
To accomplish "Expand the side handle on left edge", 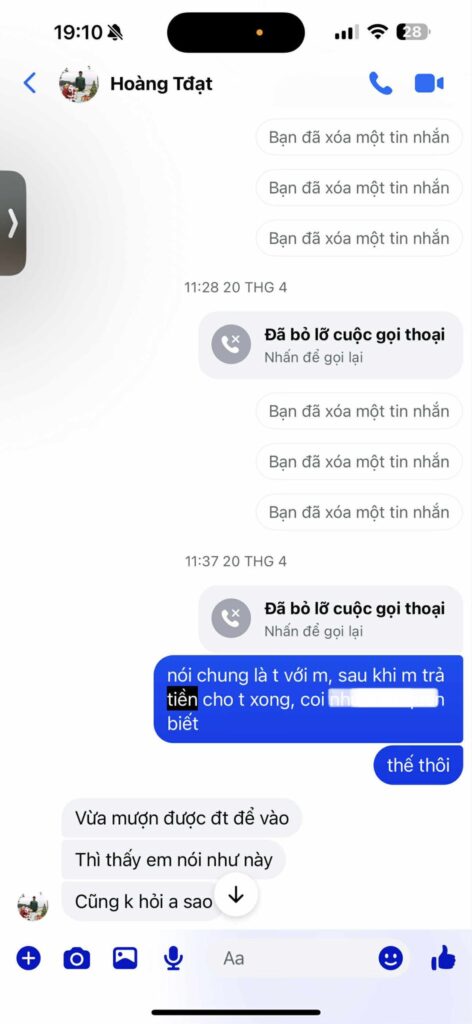I will tap(12, 223).
